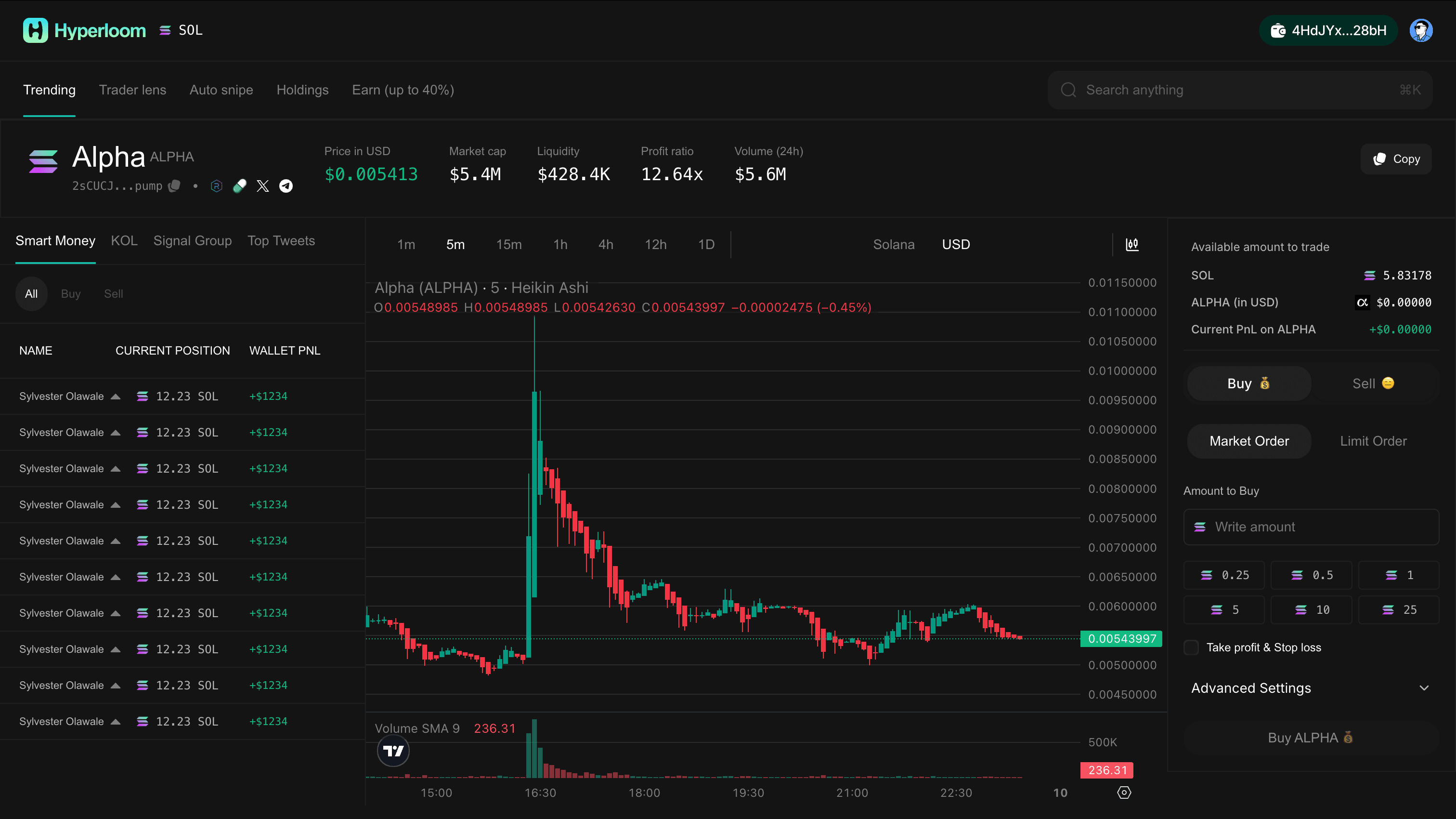Pick the 10 SOL preset amount

(1311, 610)
